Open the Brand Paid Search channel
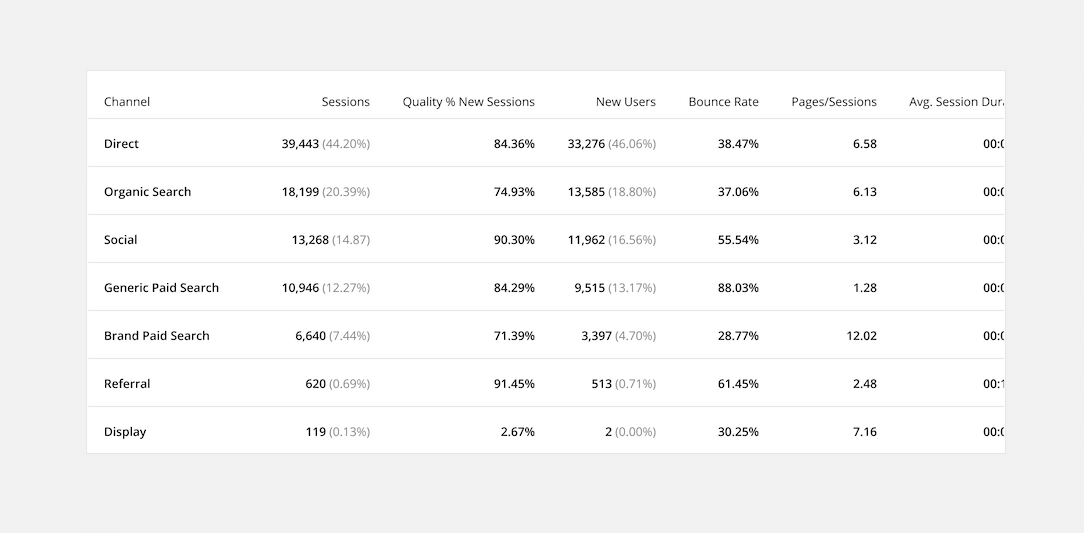Image resolution: width=1084 pixels, height=533 pixels. point(156,335)
